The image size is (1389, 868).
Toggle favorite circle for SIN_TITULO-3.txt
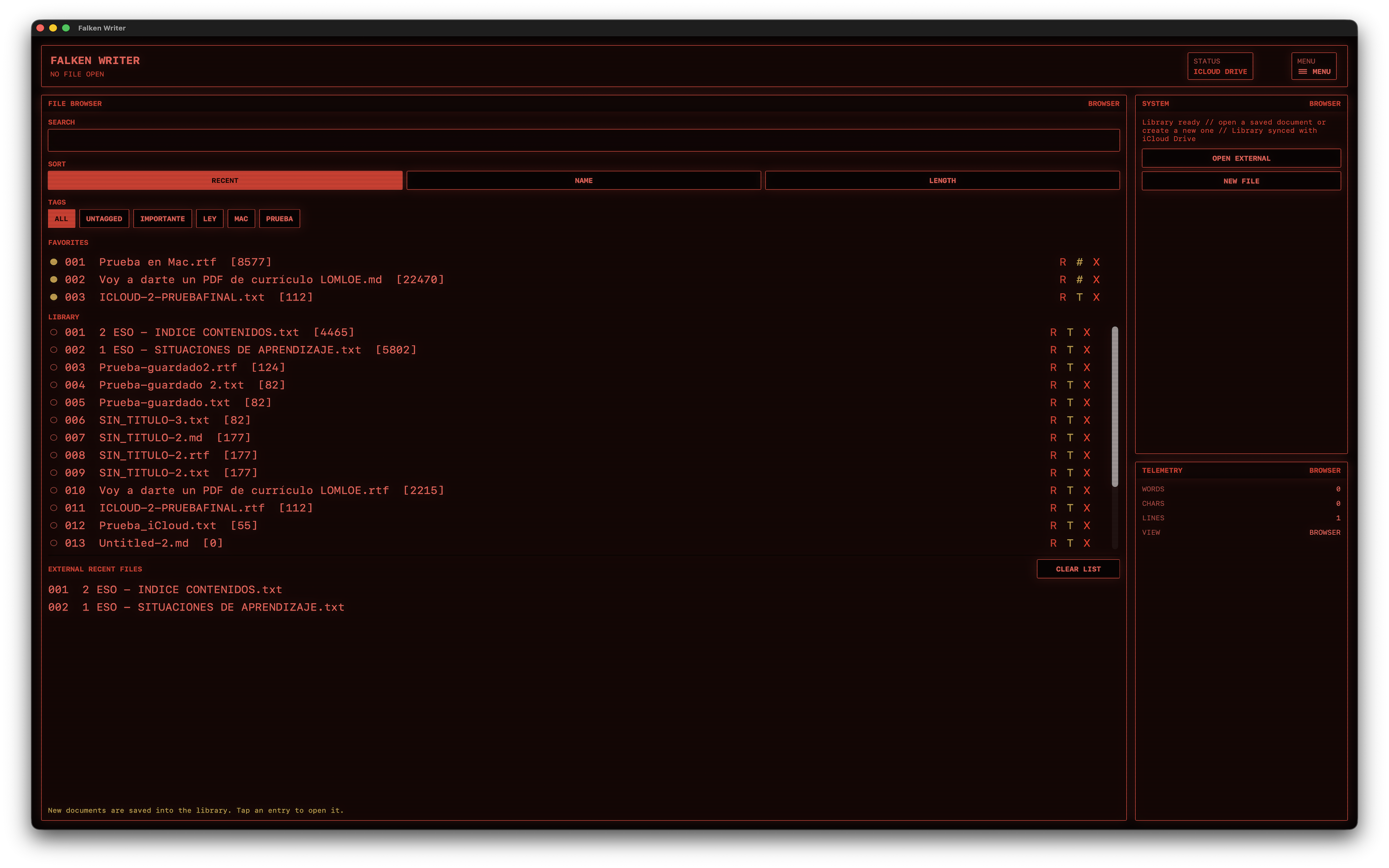pyautogui.click(x=54, y=420)
